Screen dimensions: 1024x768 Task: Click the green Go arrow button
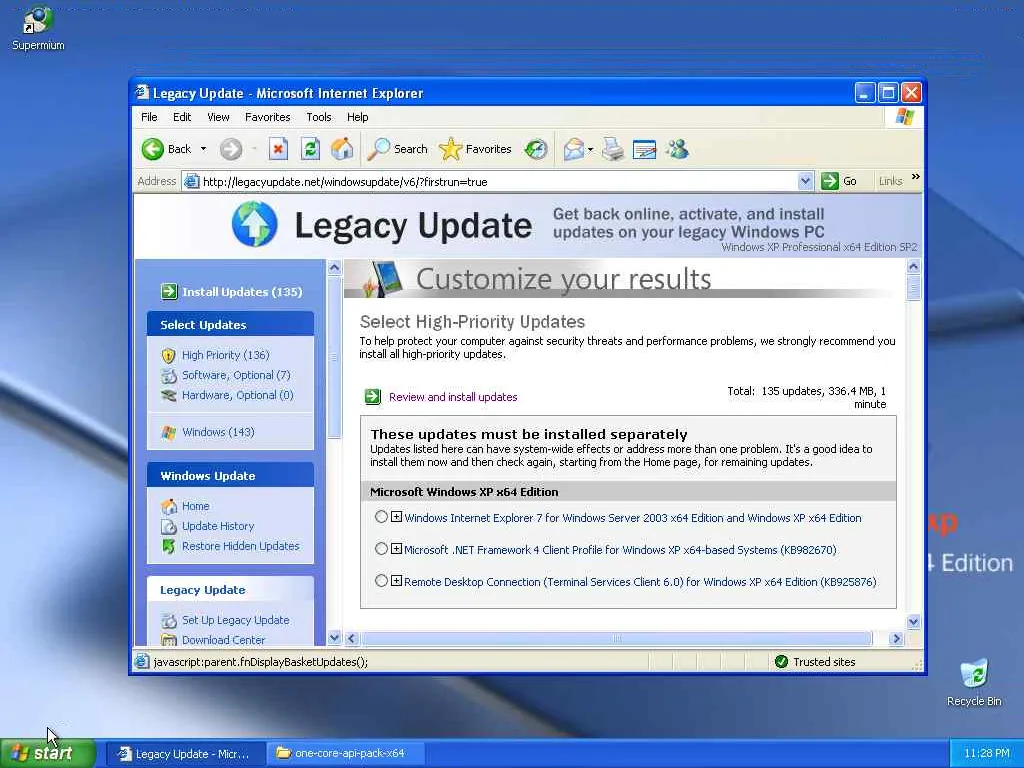(x=830, y=181)
